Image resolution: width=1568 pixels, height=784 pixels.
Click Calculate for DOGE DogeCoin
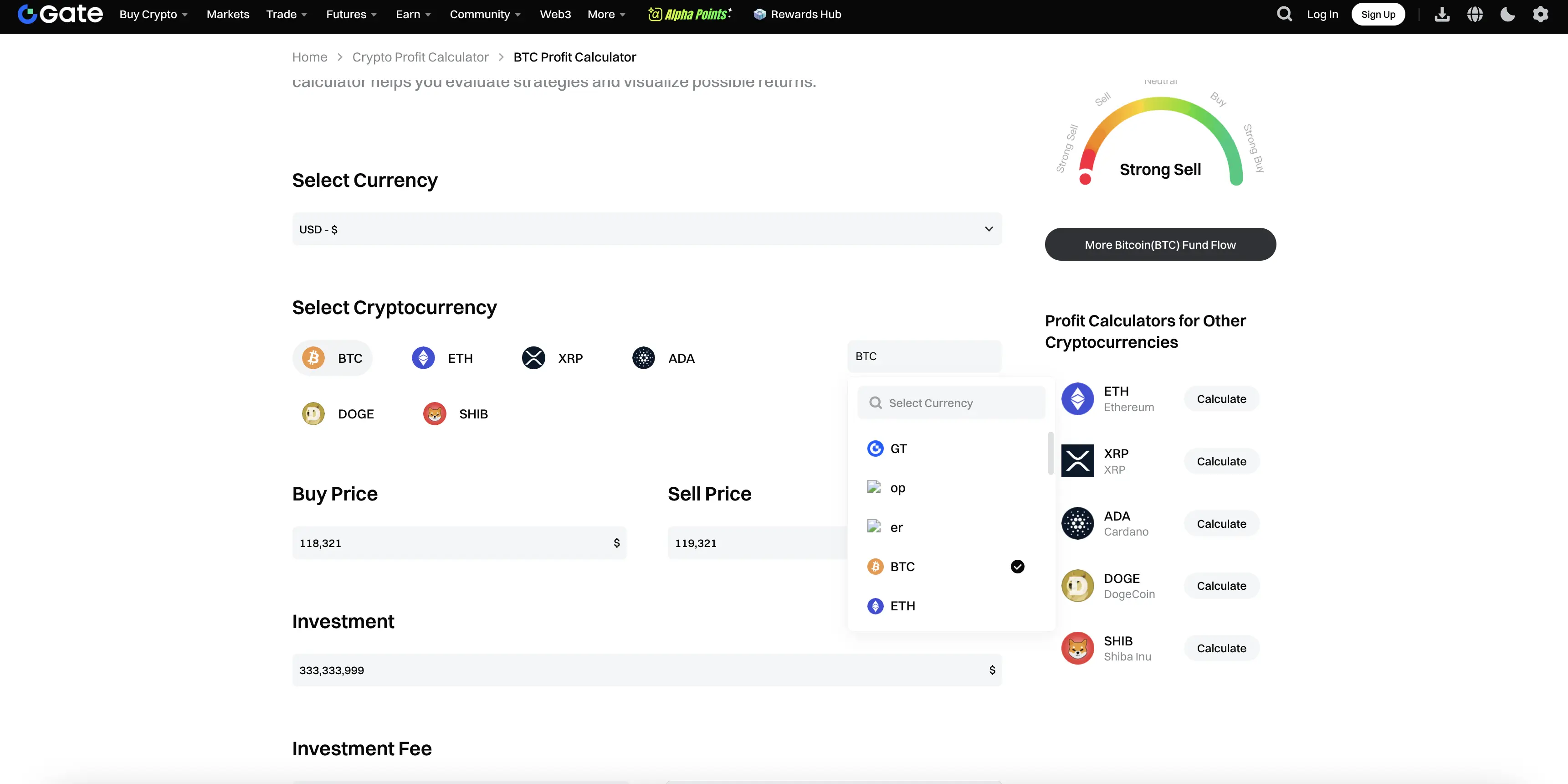tap(1221, 585)
